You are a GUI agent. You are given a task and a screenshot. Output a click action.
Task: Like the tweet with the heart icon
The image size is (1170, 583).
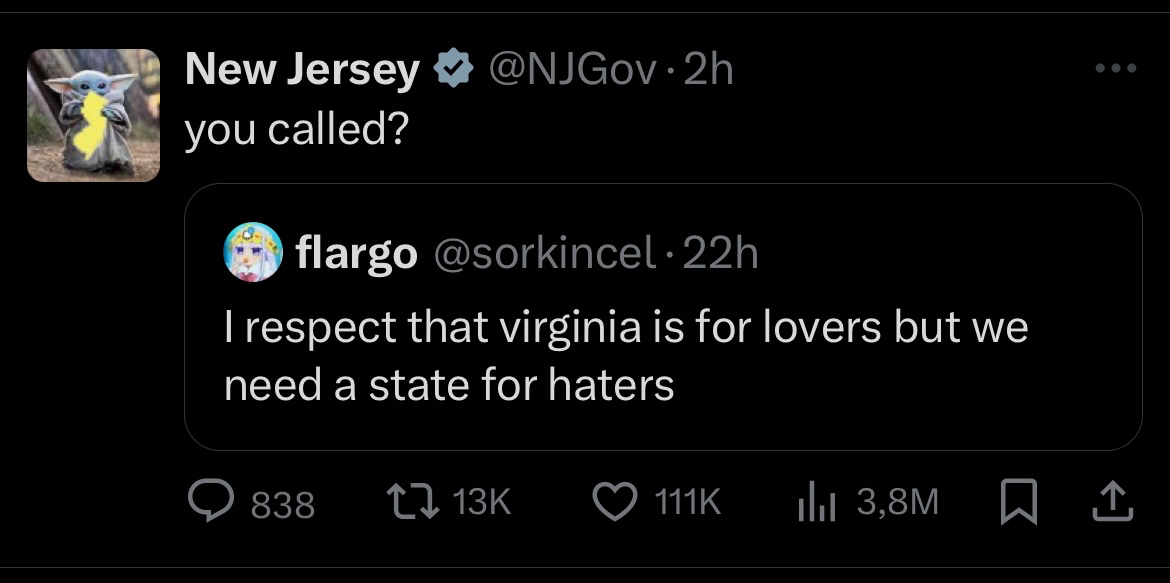click(614, 502)
